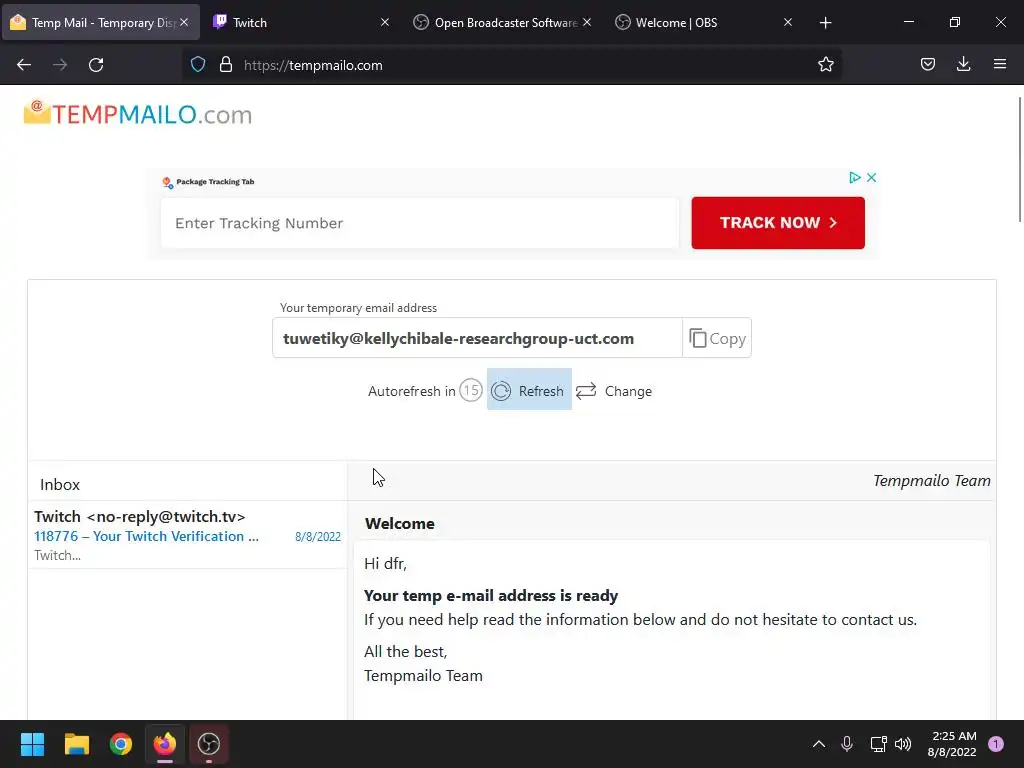Click the temporary email address field
Image resolution: width=1024 pixels, height=768 pixels.
point(477,338)
